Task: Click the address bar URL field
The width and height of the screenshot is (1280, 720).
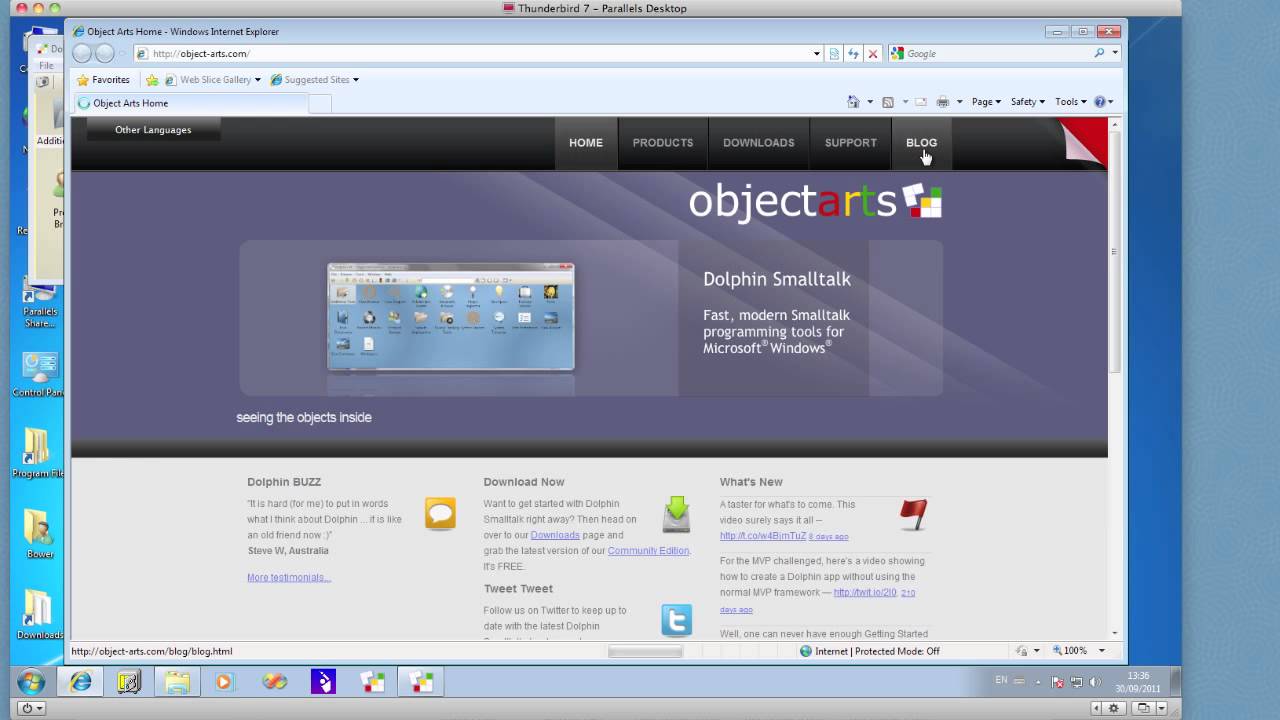Action: point(478,54)
